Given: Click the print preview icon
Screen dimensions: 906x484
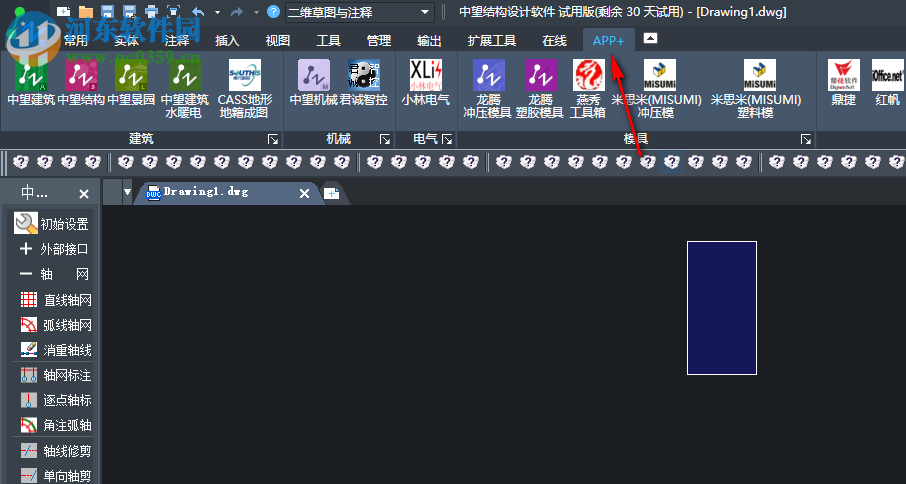Looking at the screenshot, I should pyautogui.click(x=173, y=12).
